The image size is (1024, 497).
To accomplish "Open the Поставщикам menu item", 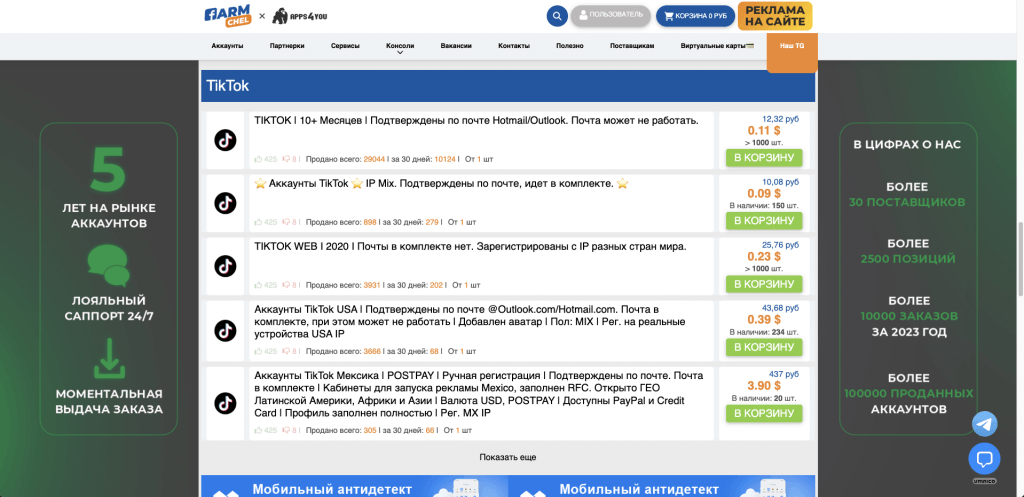I will coord(632,46).
